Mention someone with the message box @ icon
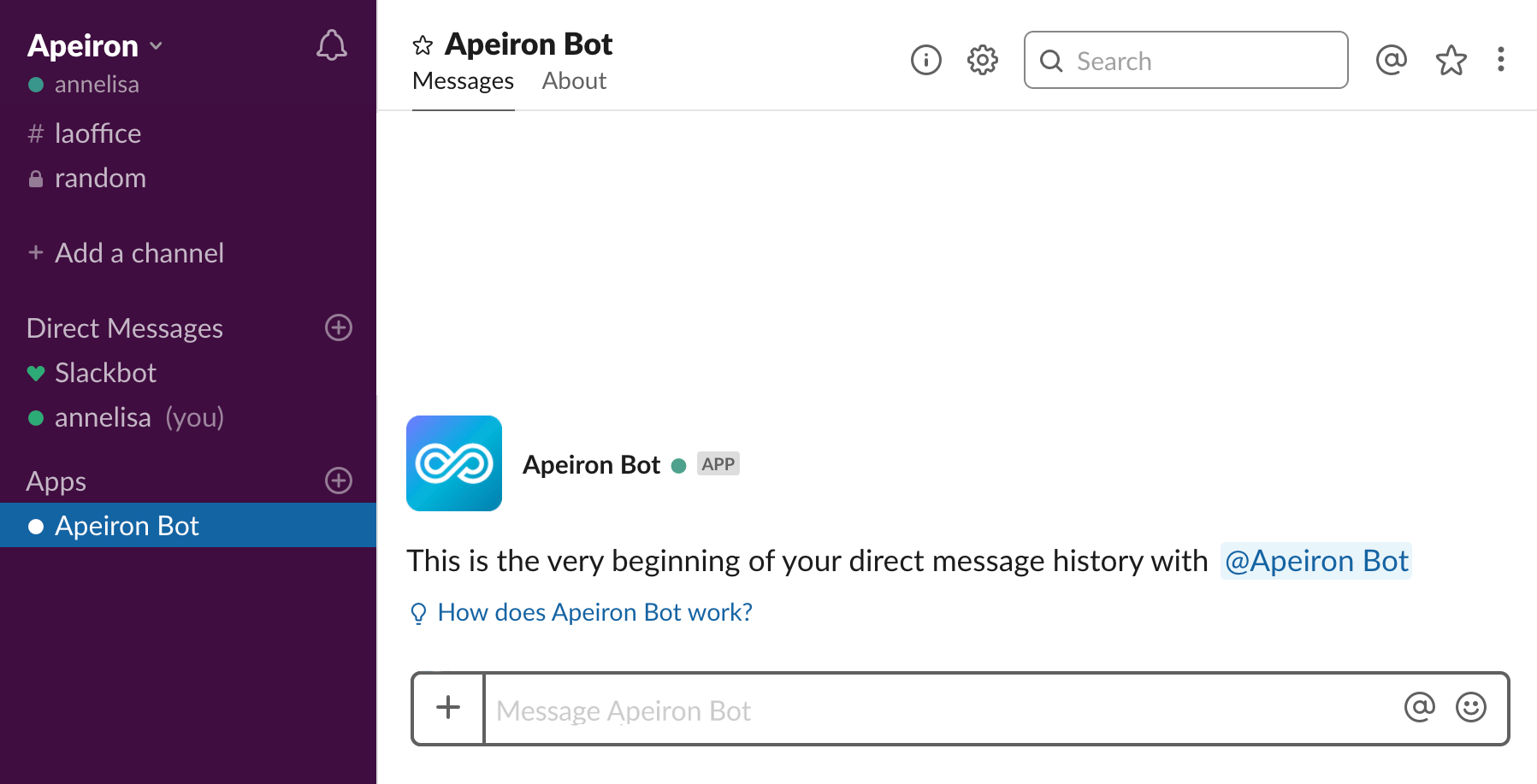The image size is (1537, 784). [1420, 707]
